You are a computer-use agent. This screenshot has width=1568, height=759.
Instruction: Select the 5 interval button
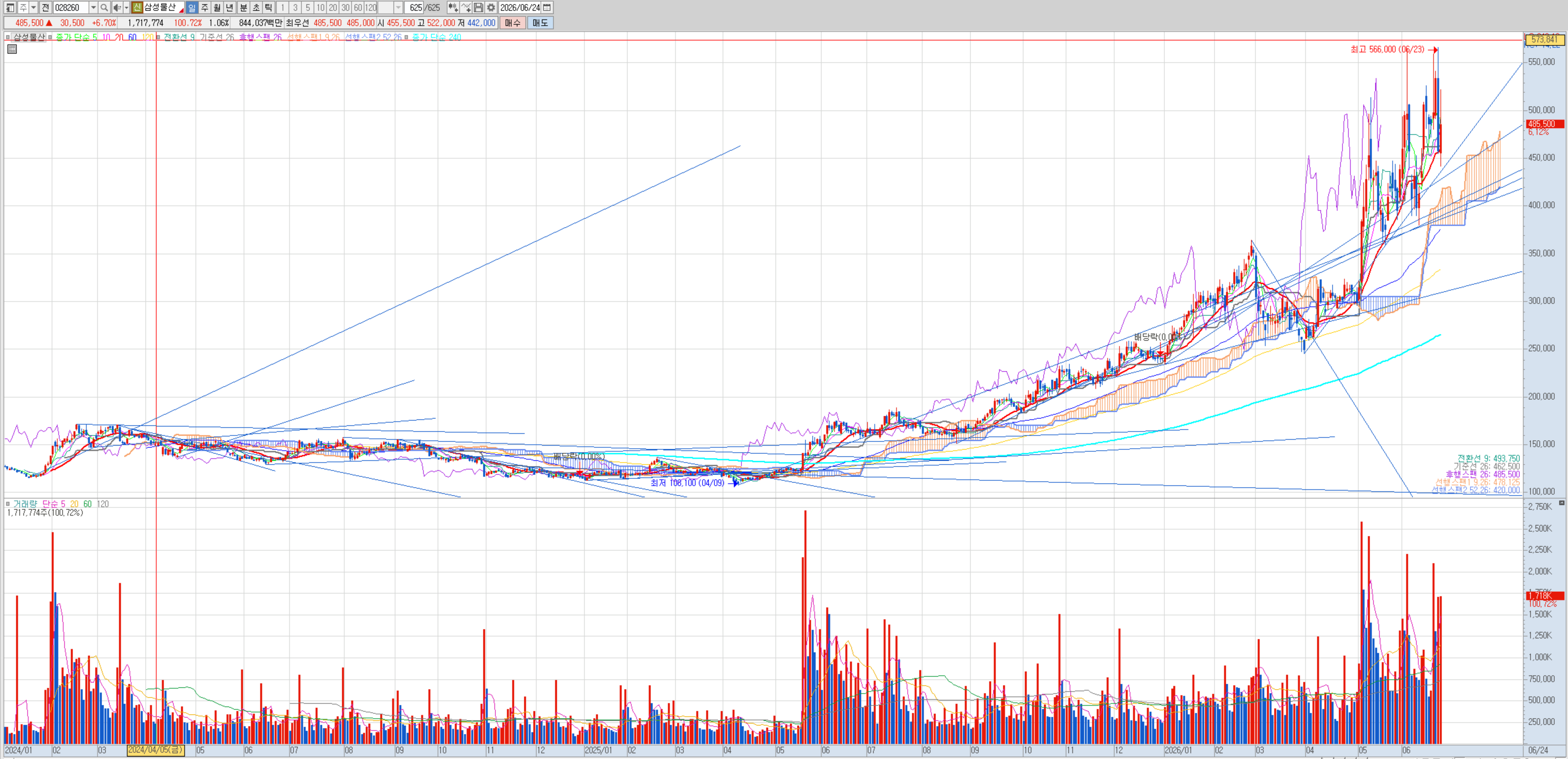308,7
